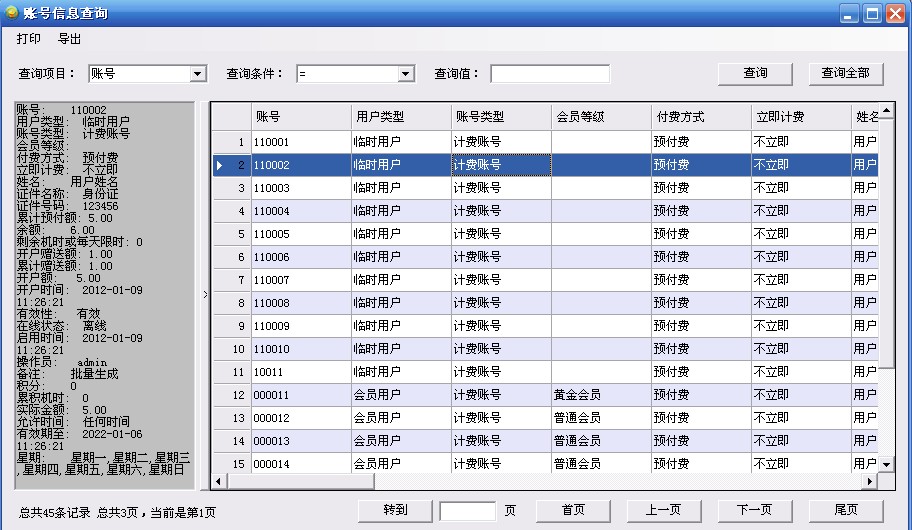Image resolution: width=912 pixels, height=530 pixels.
Task: Click 临时用户 in row 6
Action: click(401, 257)
